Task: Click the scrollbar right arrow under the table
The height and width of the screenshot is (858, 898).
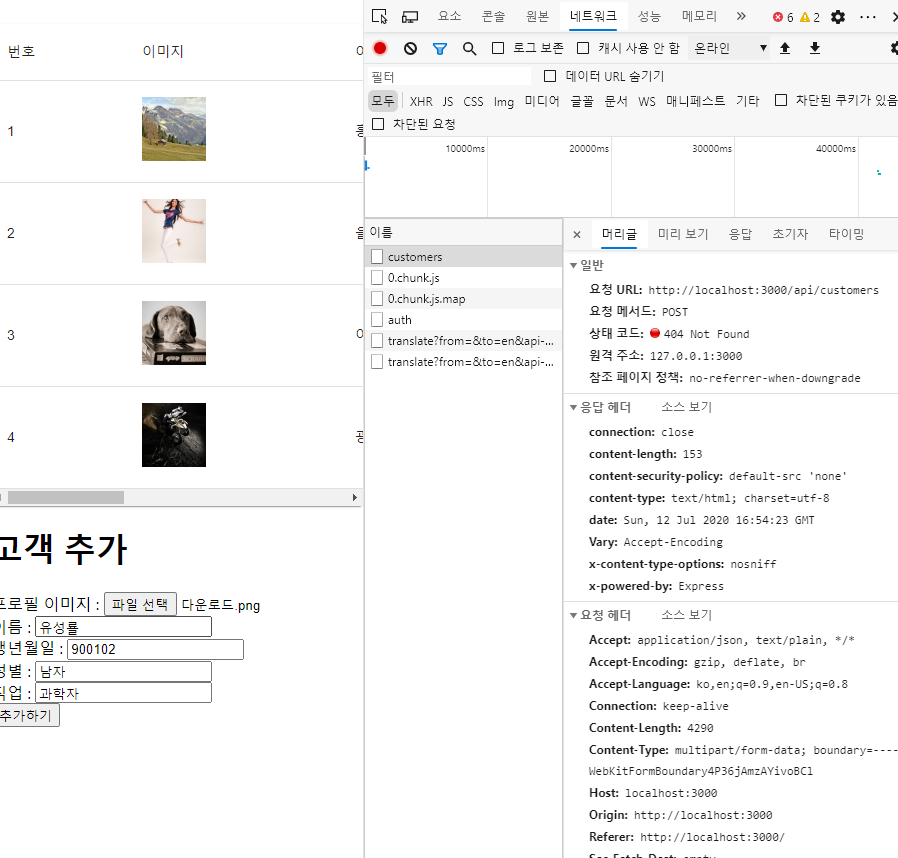Action: point(355,497)
